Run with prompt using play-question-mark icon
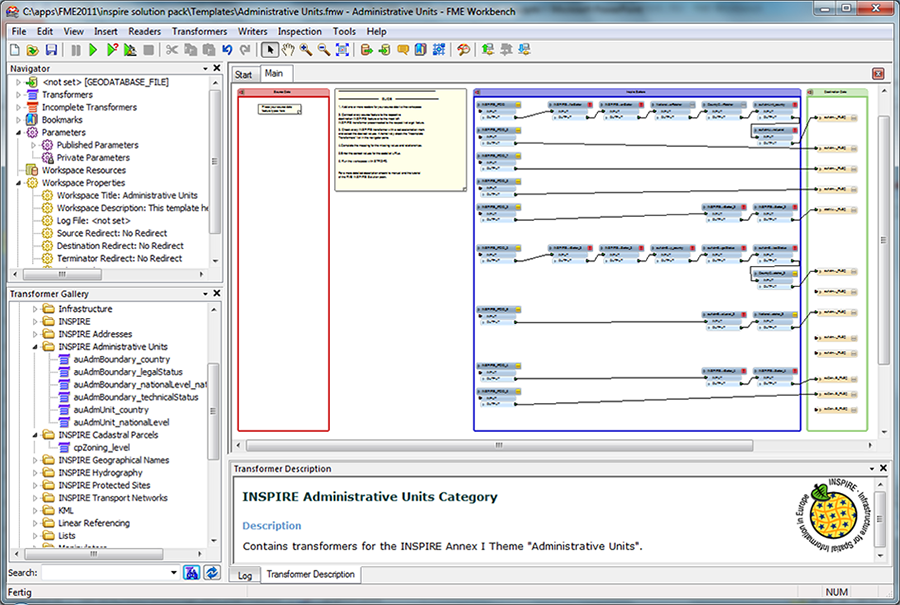This screenshot has width=900, height=605. click(112, 51)
